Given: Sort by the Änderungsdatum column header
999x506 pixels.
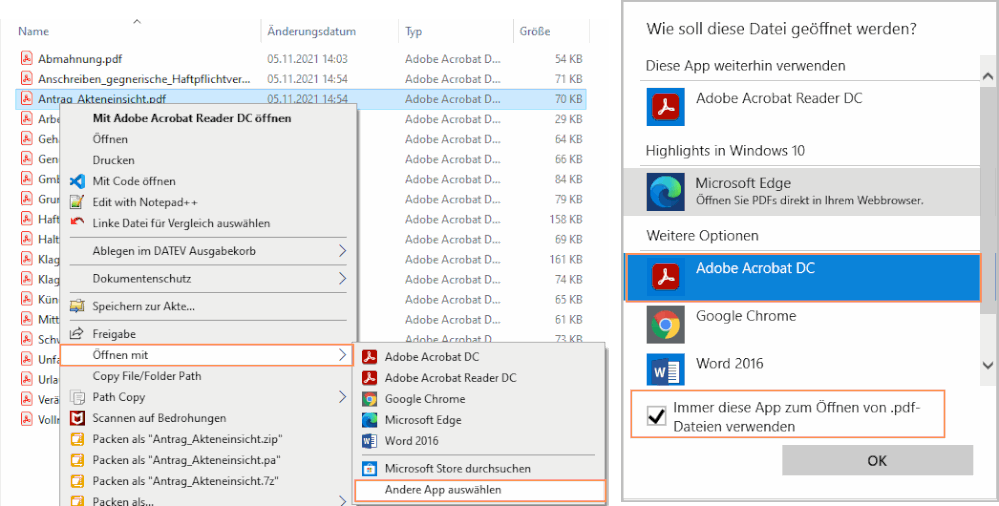Looking at the screenshot, I should coord(312,31).
